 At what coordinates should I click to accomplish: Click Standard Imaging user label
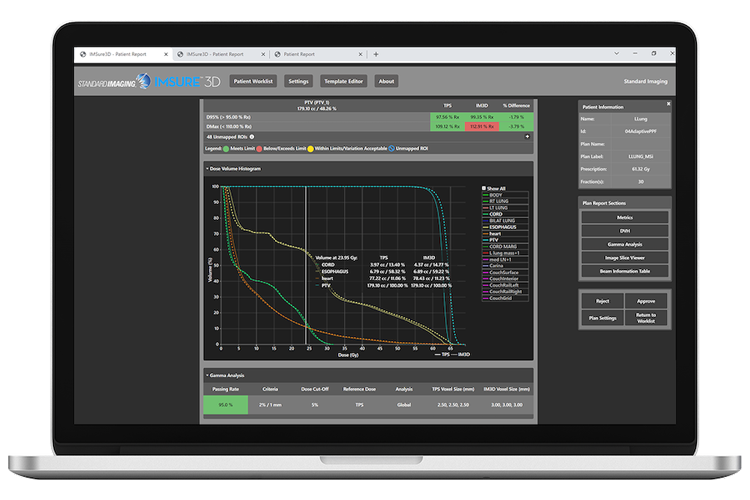pos(645,81)
